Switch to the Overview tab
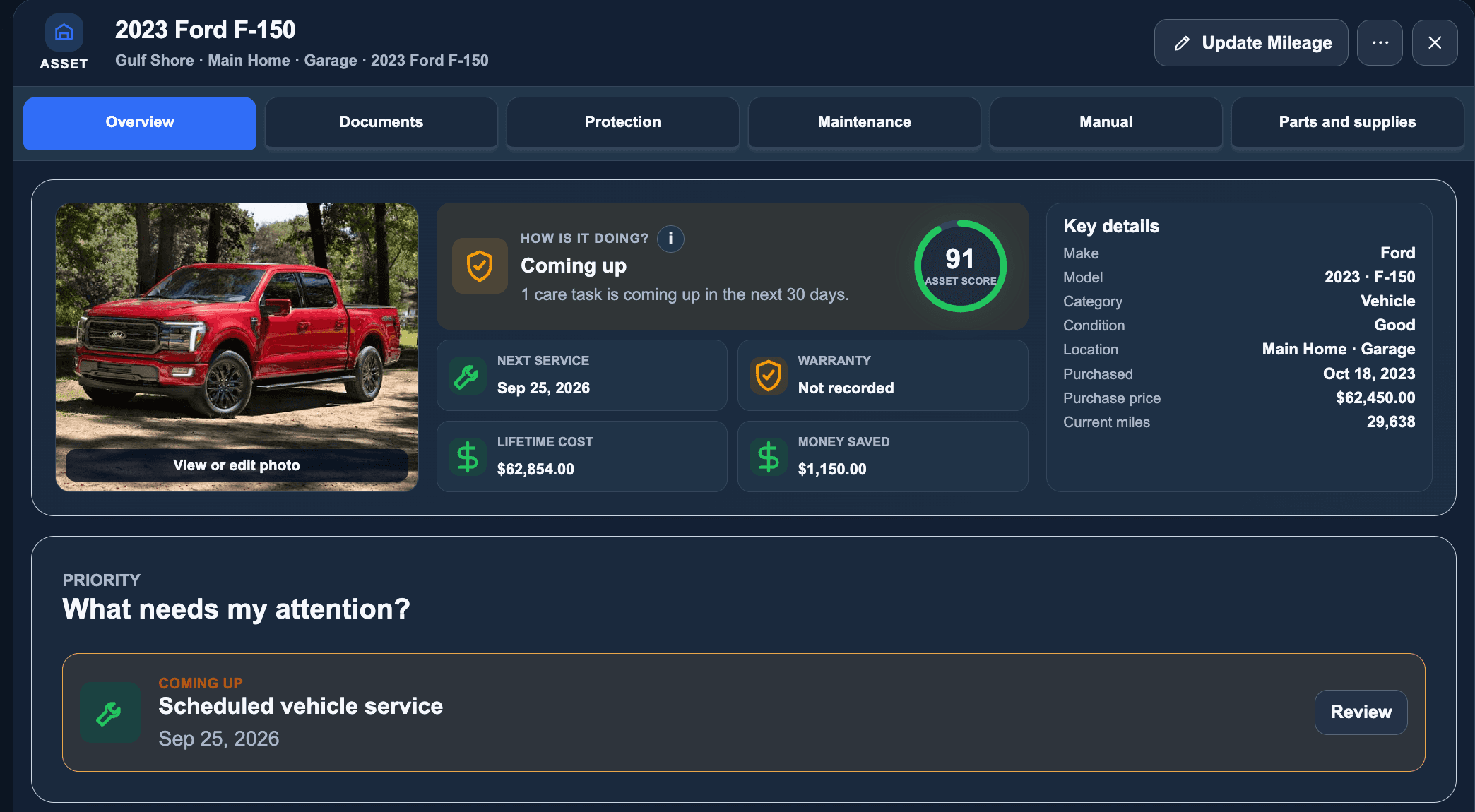The image size is (1475, 812). coord(140,123)
